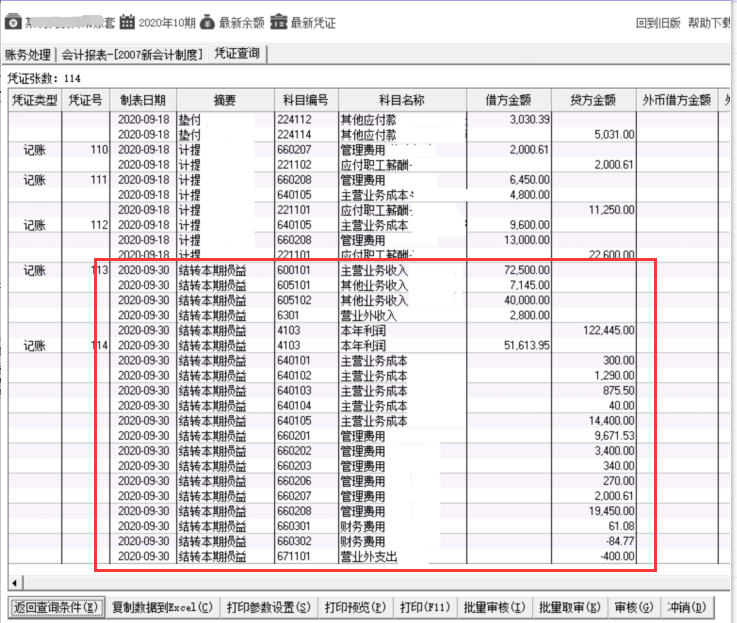Switch to 账务处理 tab
This screenshot has height=623, width=737.
tap(28, 55)
